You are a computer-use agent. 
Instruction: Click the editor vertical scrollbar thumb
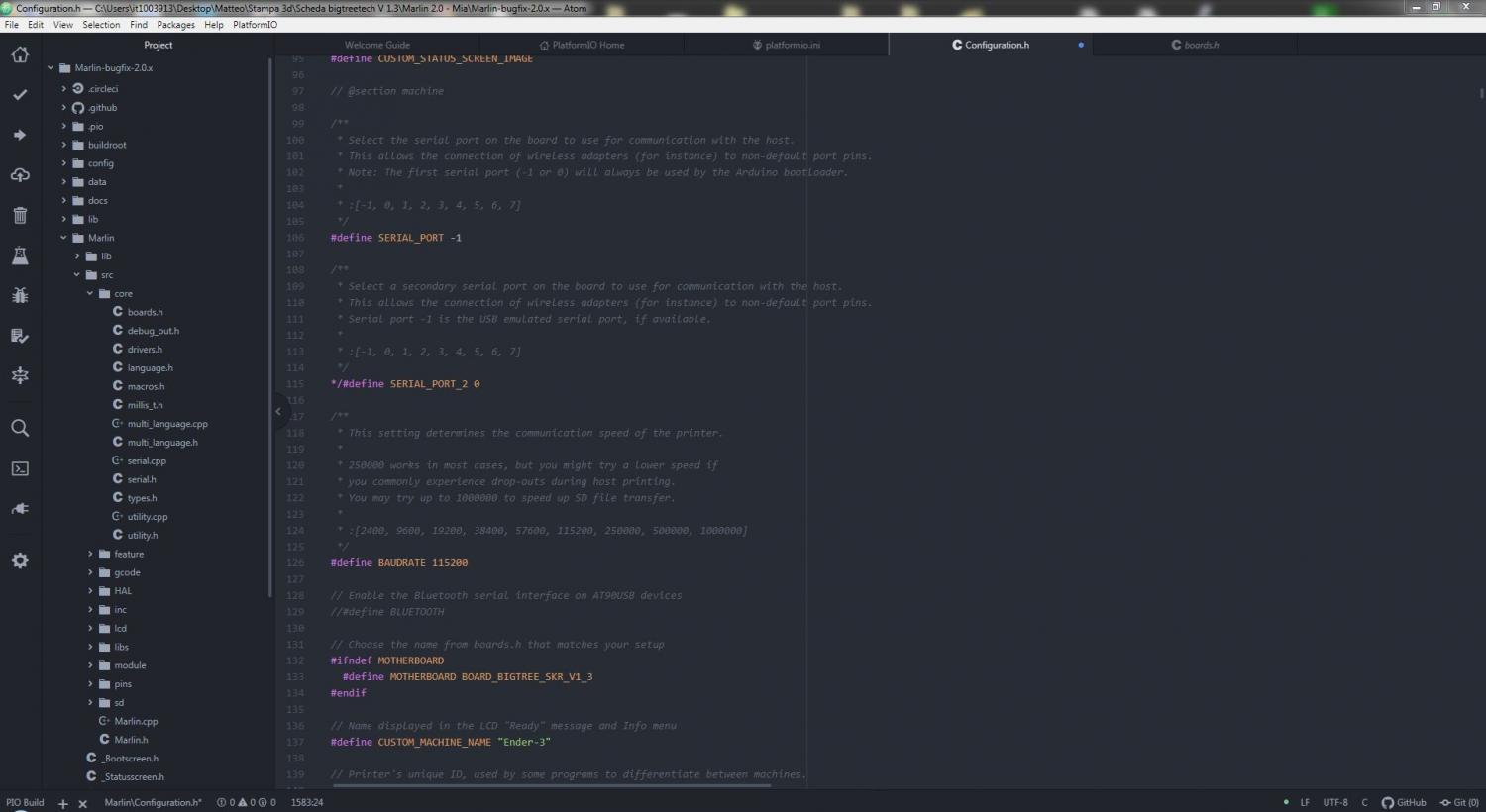click(1482, 94)
